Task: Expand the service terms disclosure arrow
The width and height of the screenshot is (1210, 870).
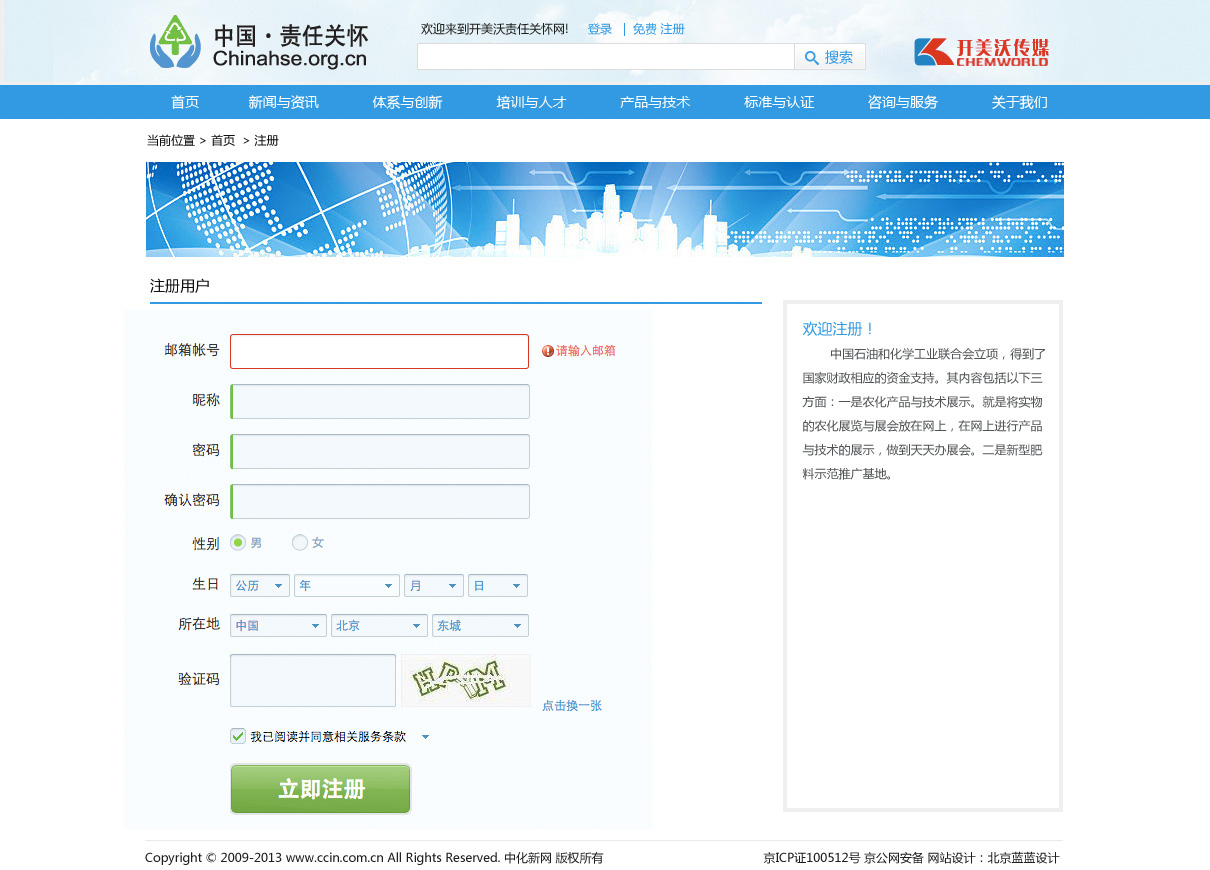Action: (424, 736)
